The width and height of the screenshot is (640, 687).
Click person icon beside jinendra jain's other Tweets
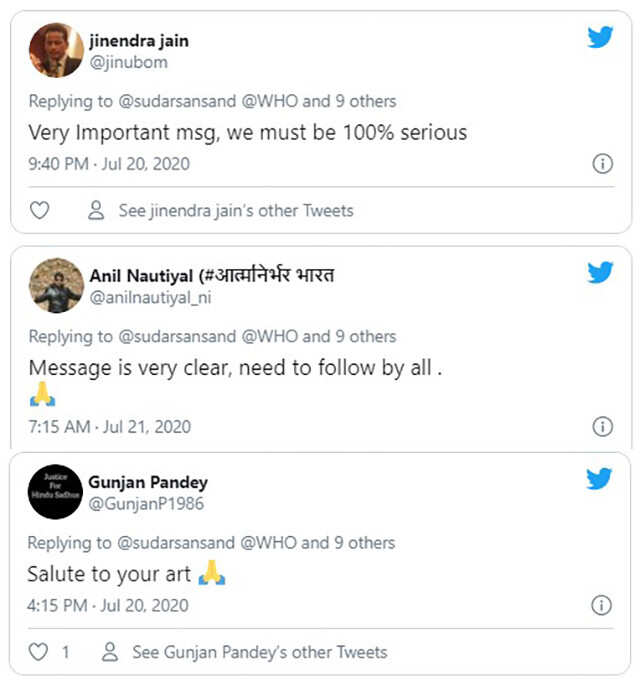tap(96, 211)
